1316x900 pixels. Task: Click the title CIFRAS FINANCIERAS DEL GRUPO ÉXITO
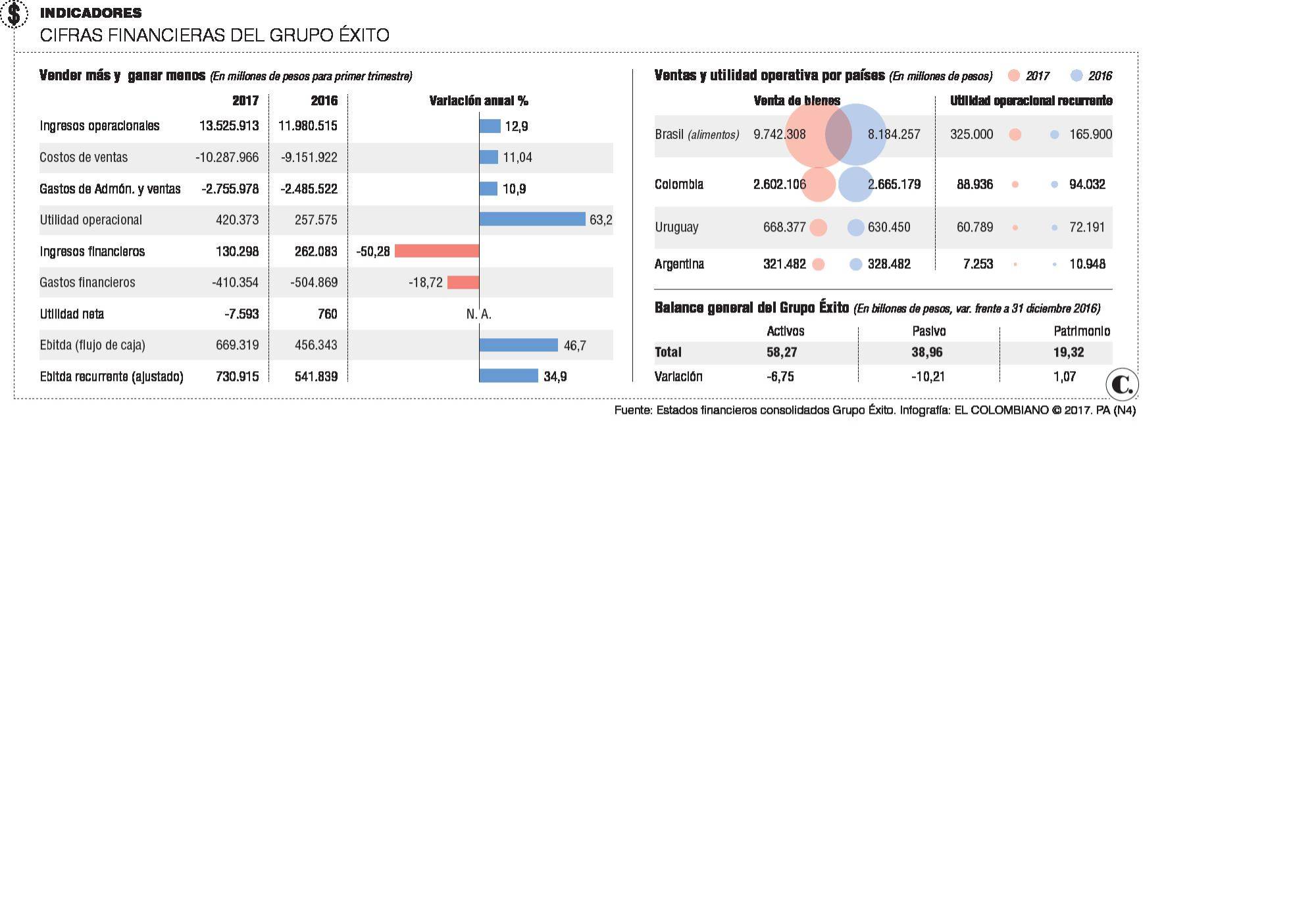pos(215,35)
